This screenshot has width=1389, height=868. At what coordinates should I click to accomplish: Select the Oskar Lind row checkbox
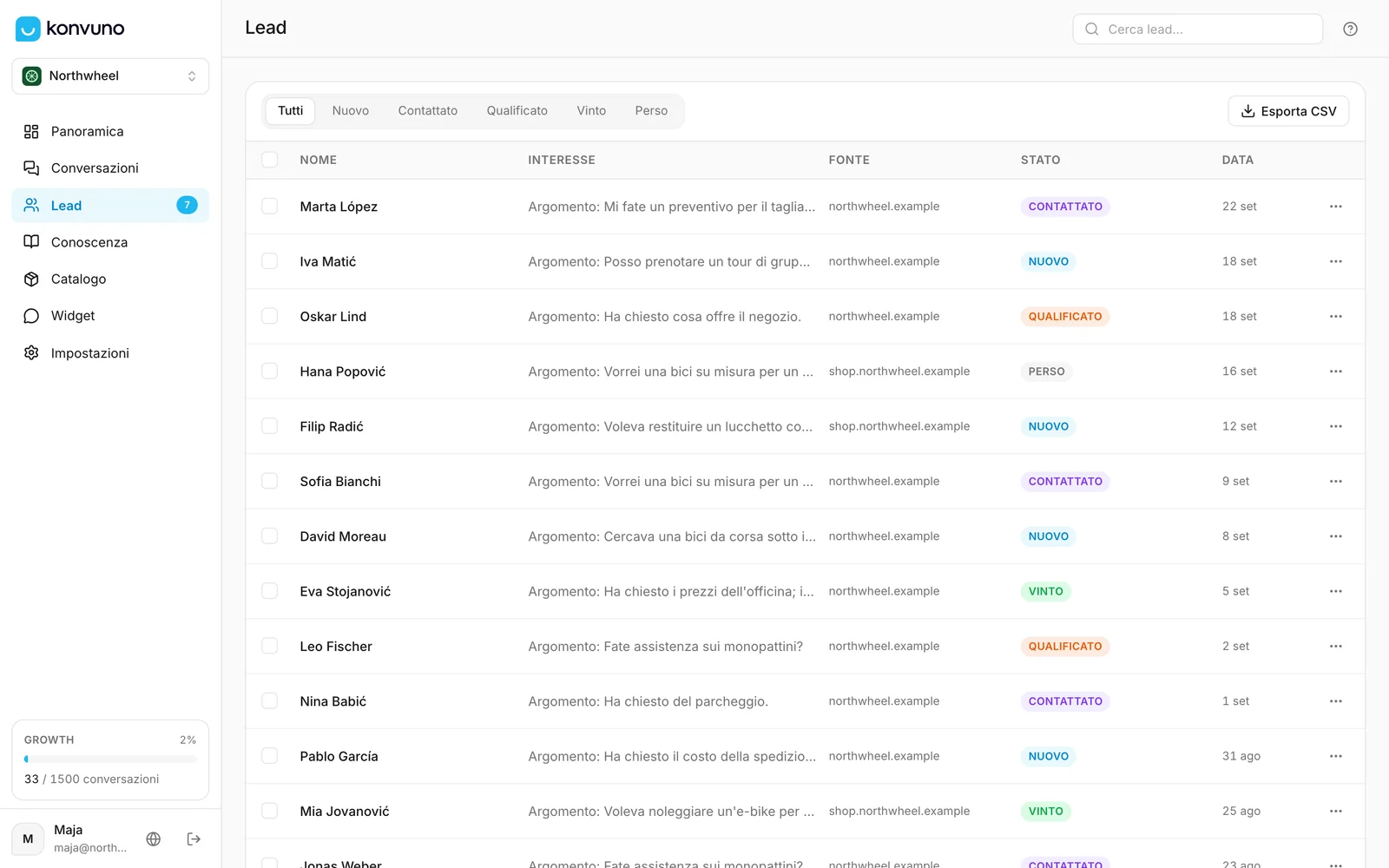pyautogui.click(x=270, y=317)
